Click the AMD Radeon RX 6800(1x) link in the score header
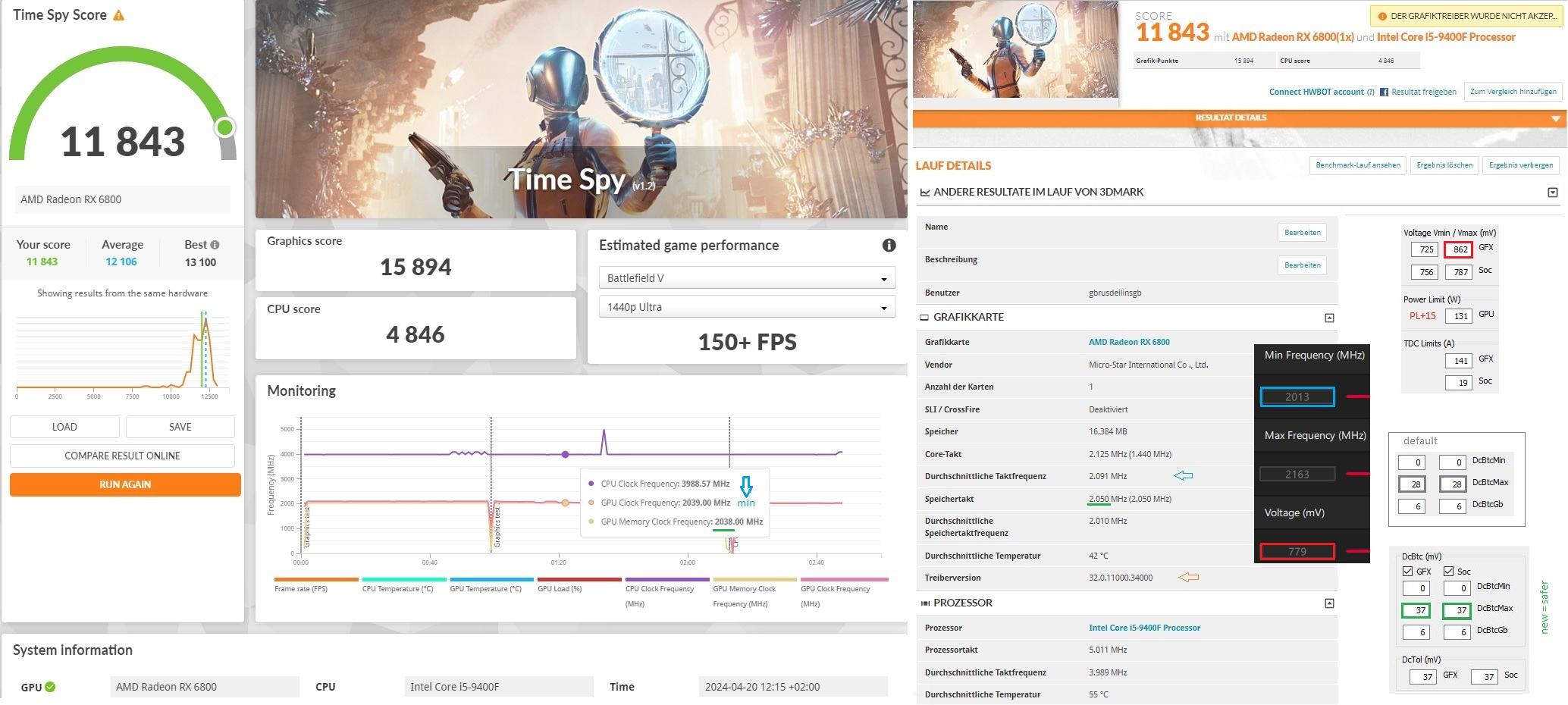This screenshot has width=1568, height=705. 1292,37
